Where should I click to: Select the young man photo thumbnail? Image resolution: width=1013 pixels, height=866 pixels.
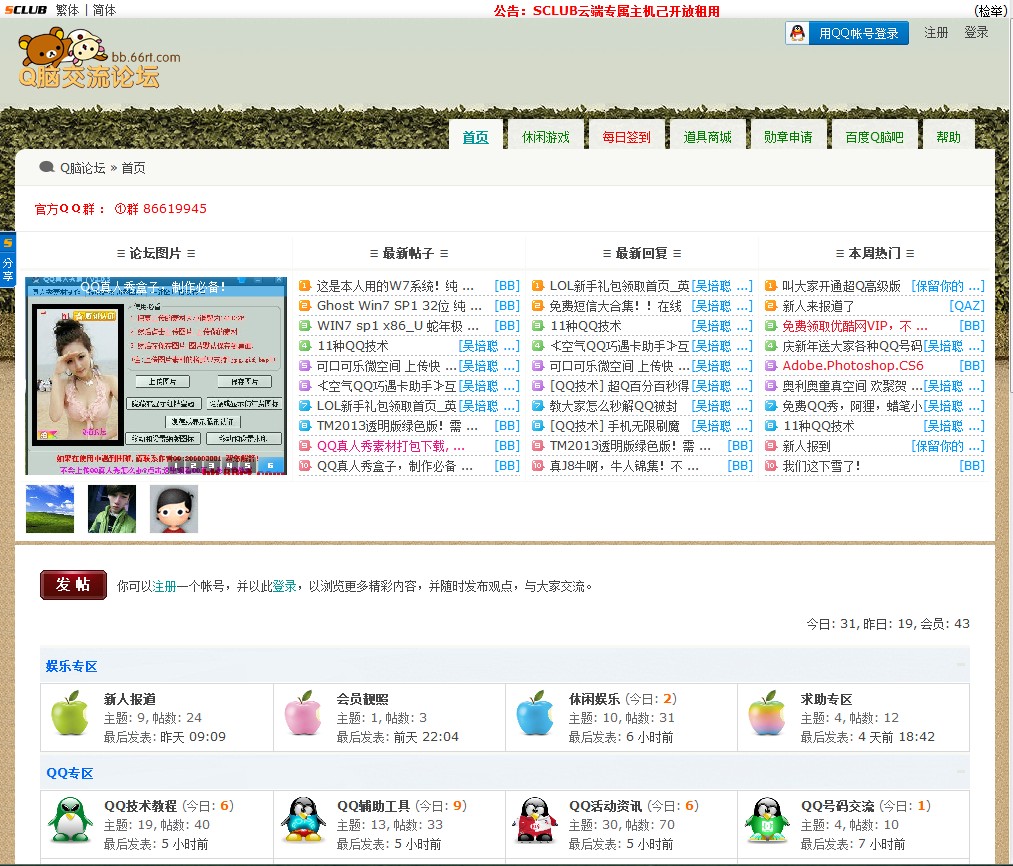[112, 509]
